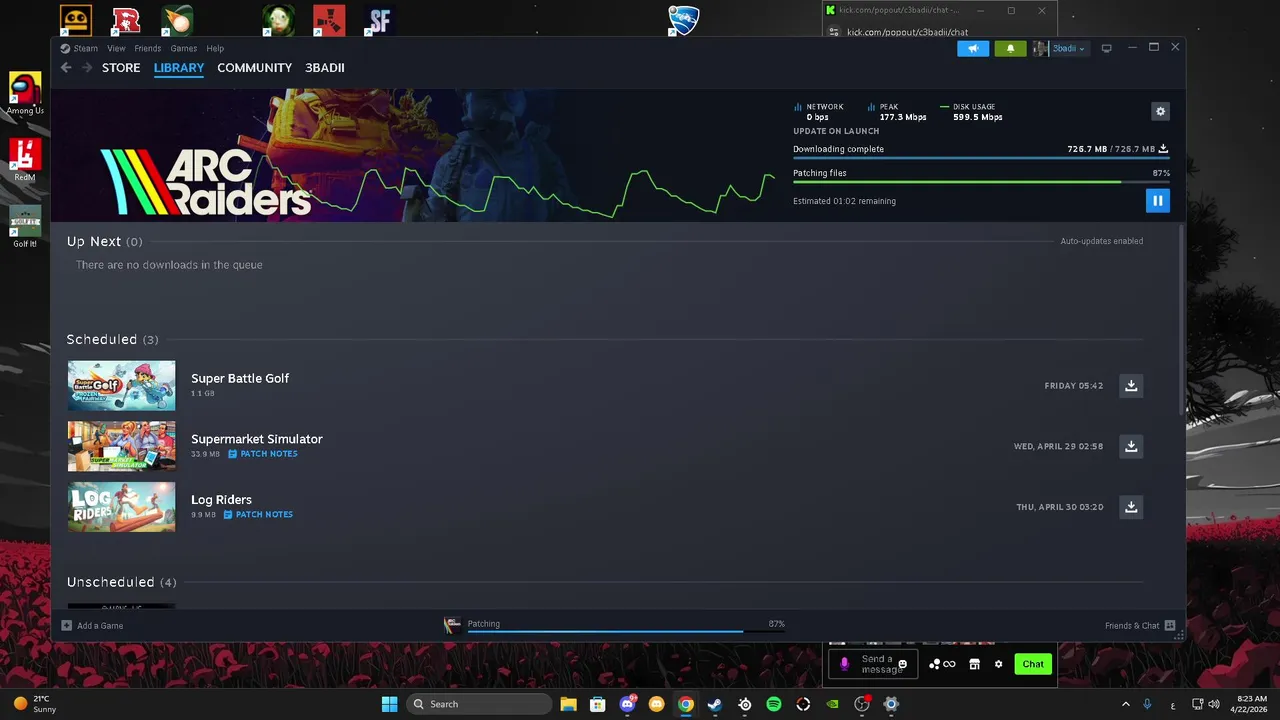Open the COMMUNITY tab

click(x=254, y=67)
